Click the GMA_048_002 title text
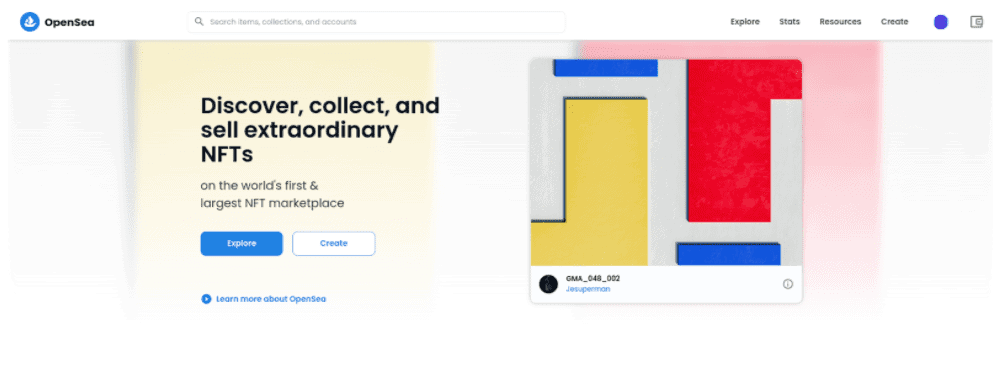Screen dimensions: 1004x383 (x=593, y=279)
